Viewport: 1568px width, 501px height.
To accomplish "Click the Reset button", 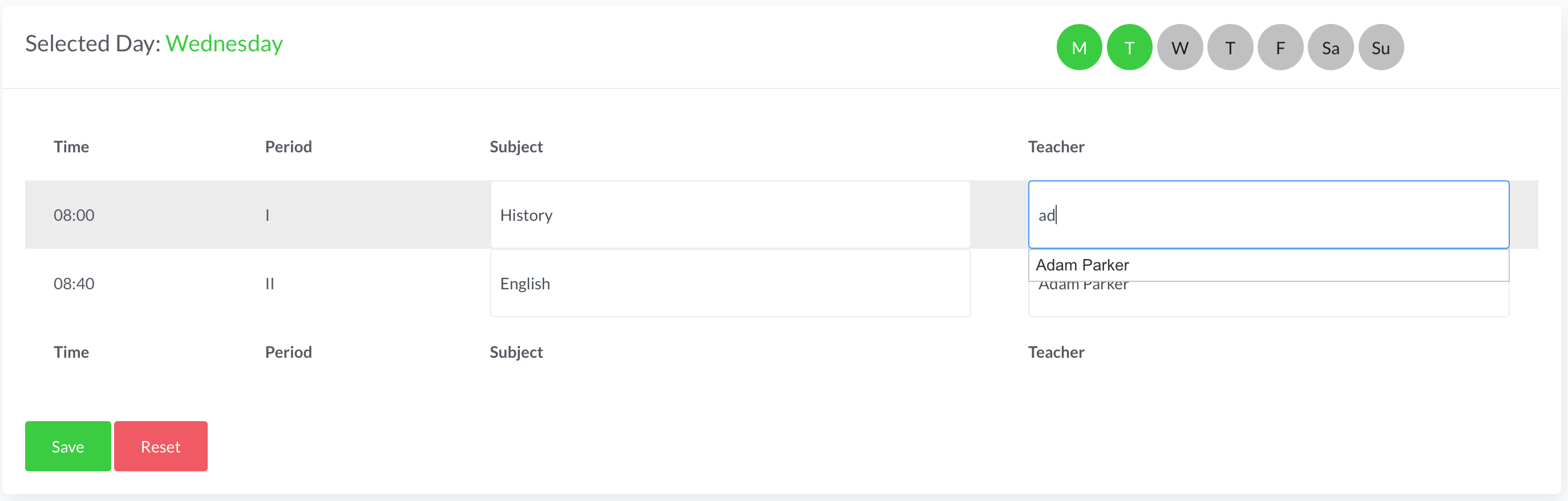I will click(161, 446).
